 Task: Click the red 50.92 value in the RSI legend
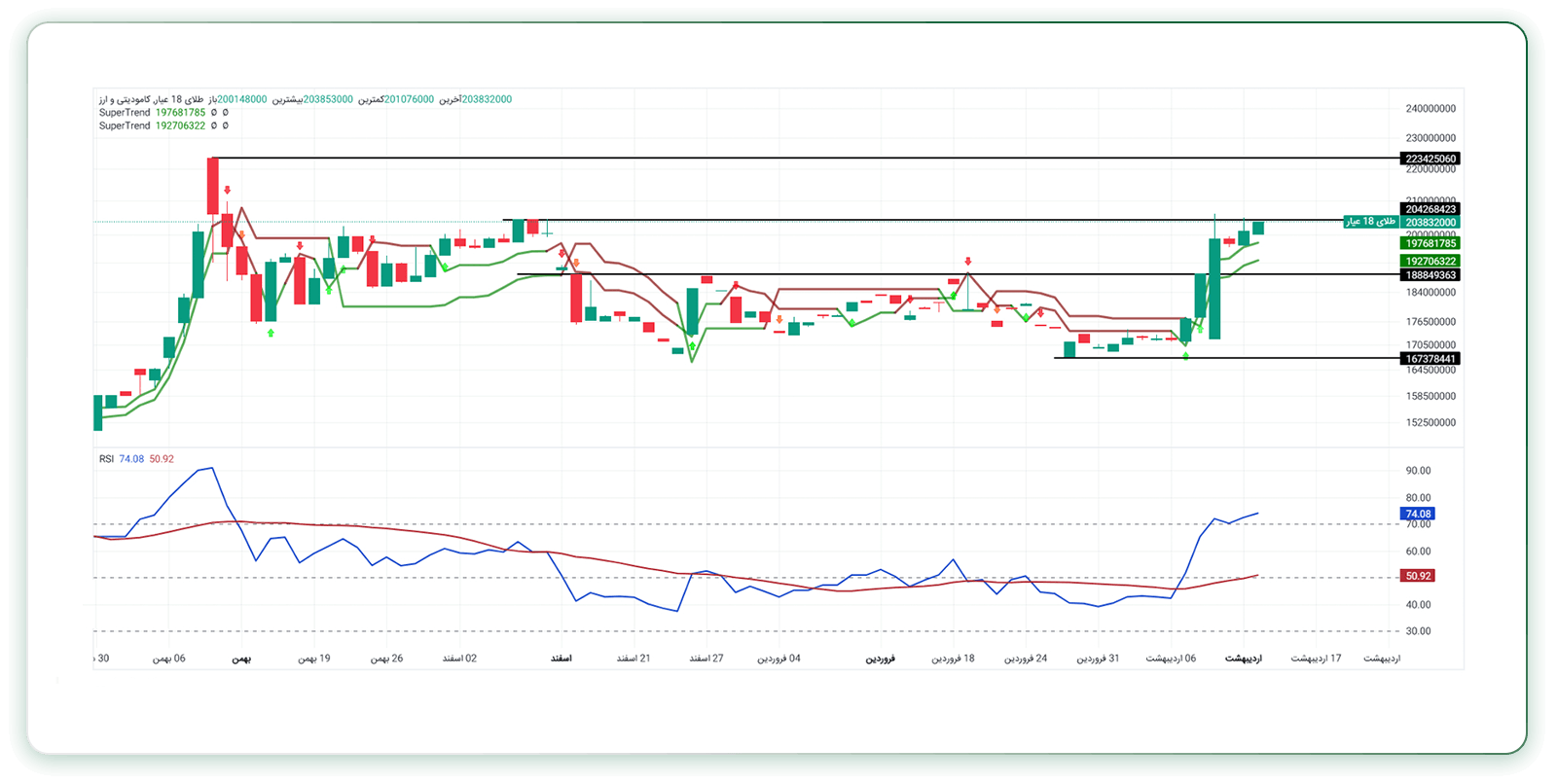coord(162,459)
